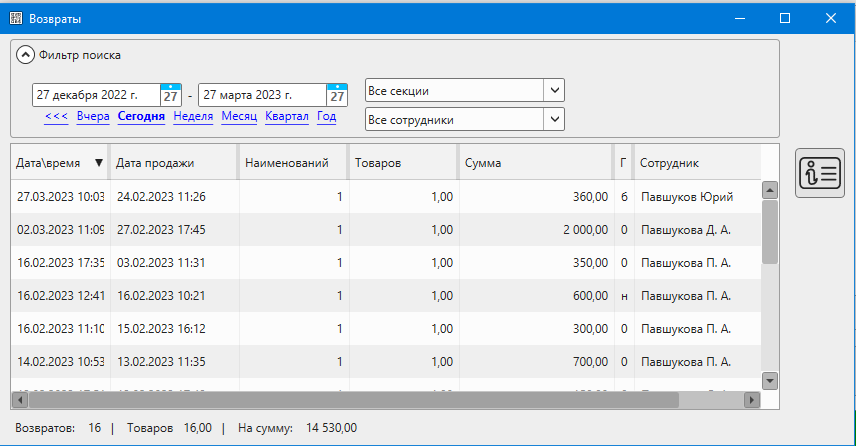
Task: Click the return details info icon button
Action: point(819,172)
